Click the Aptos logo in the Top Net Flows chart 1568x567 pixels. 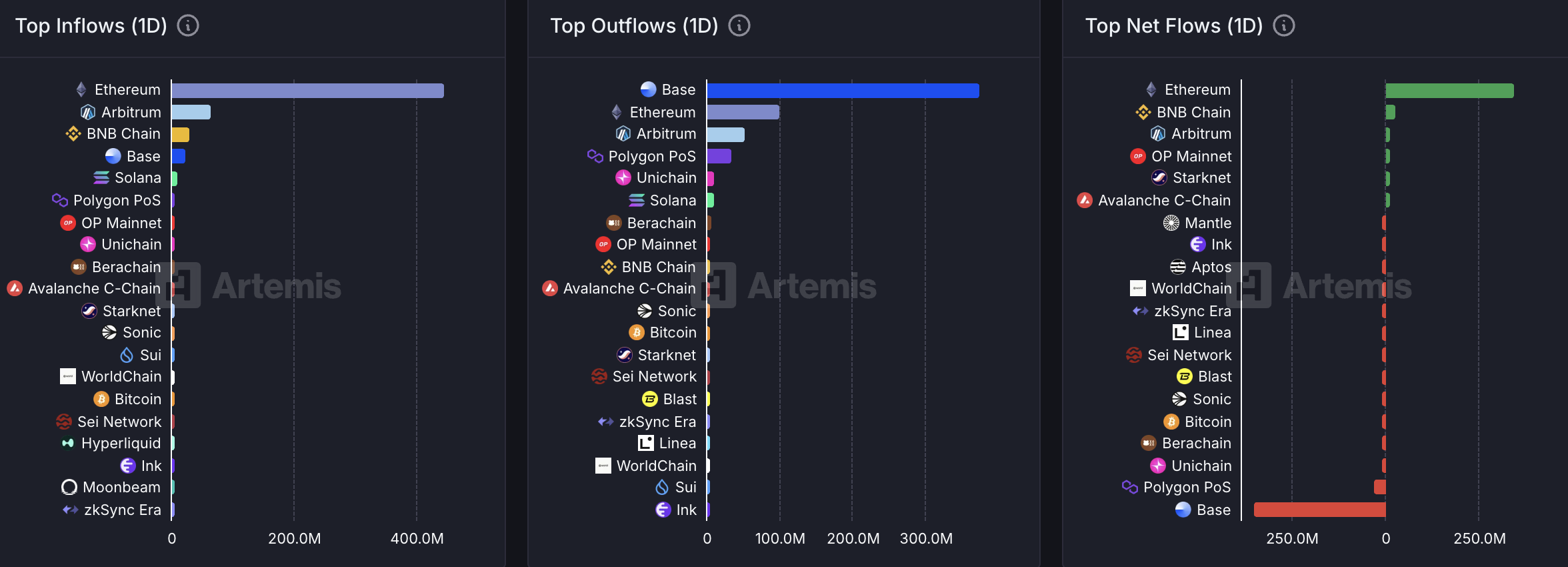1178,267
